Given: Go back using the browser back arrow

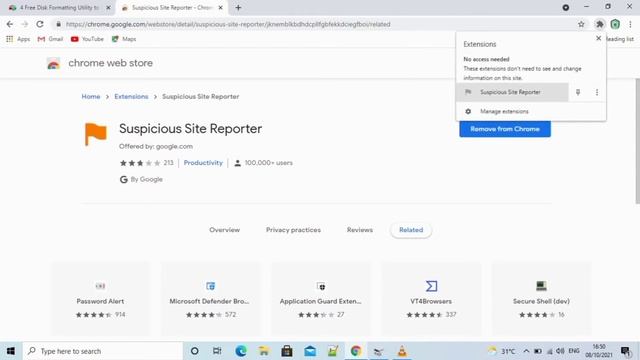Looking at the screenshot, I should pyautogui.click(x=10, y=24).
